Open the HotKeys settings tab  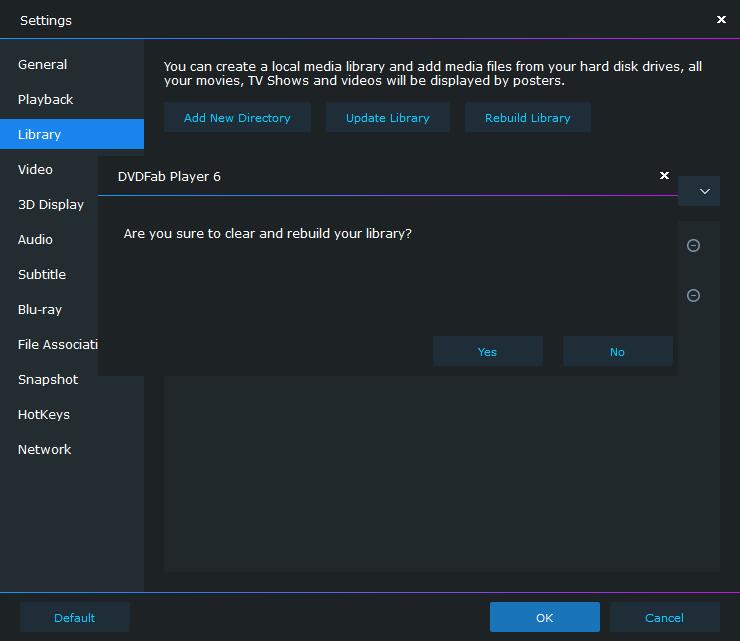coord(72,414)
